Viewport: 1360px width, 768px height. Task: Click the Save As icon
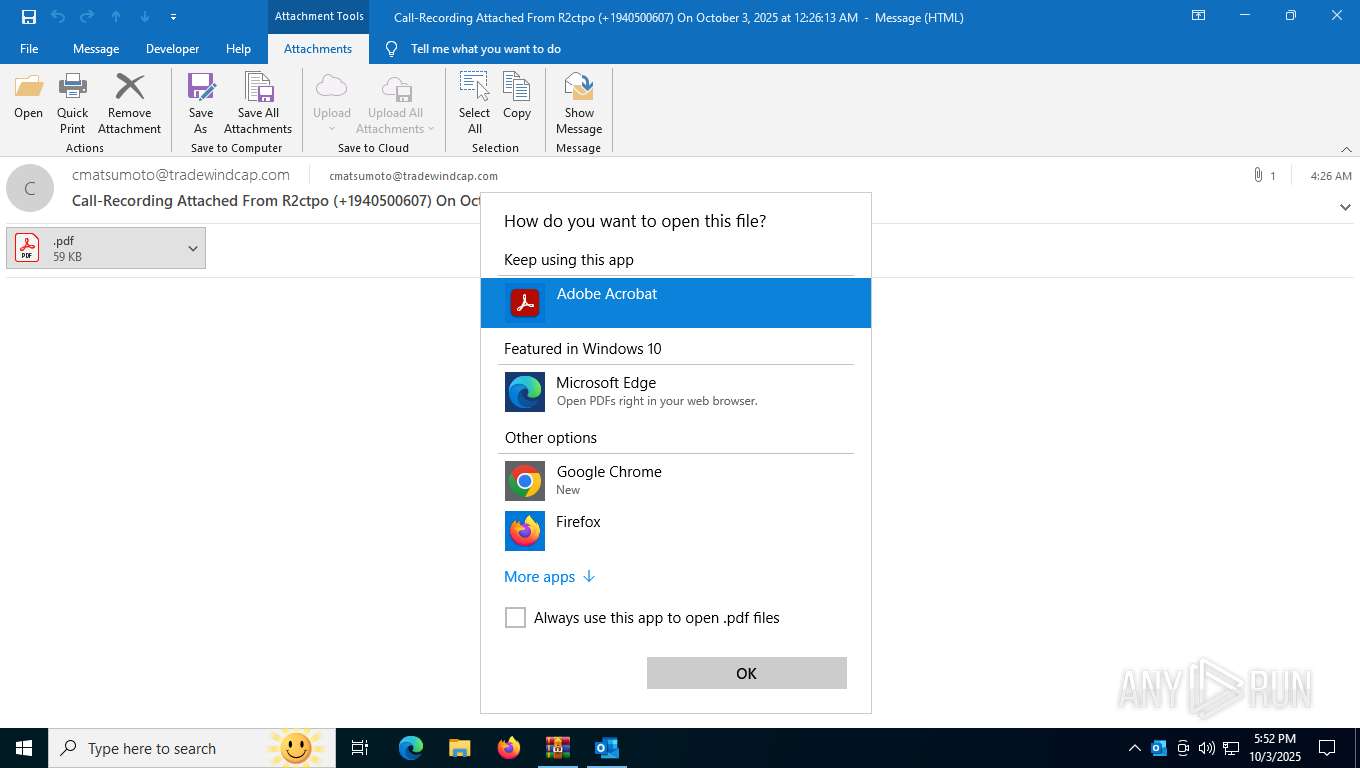(x=201, y=88)
